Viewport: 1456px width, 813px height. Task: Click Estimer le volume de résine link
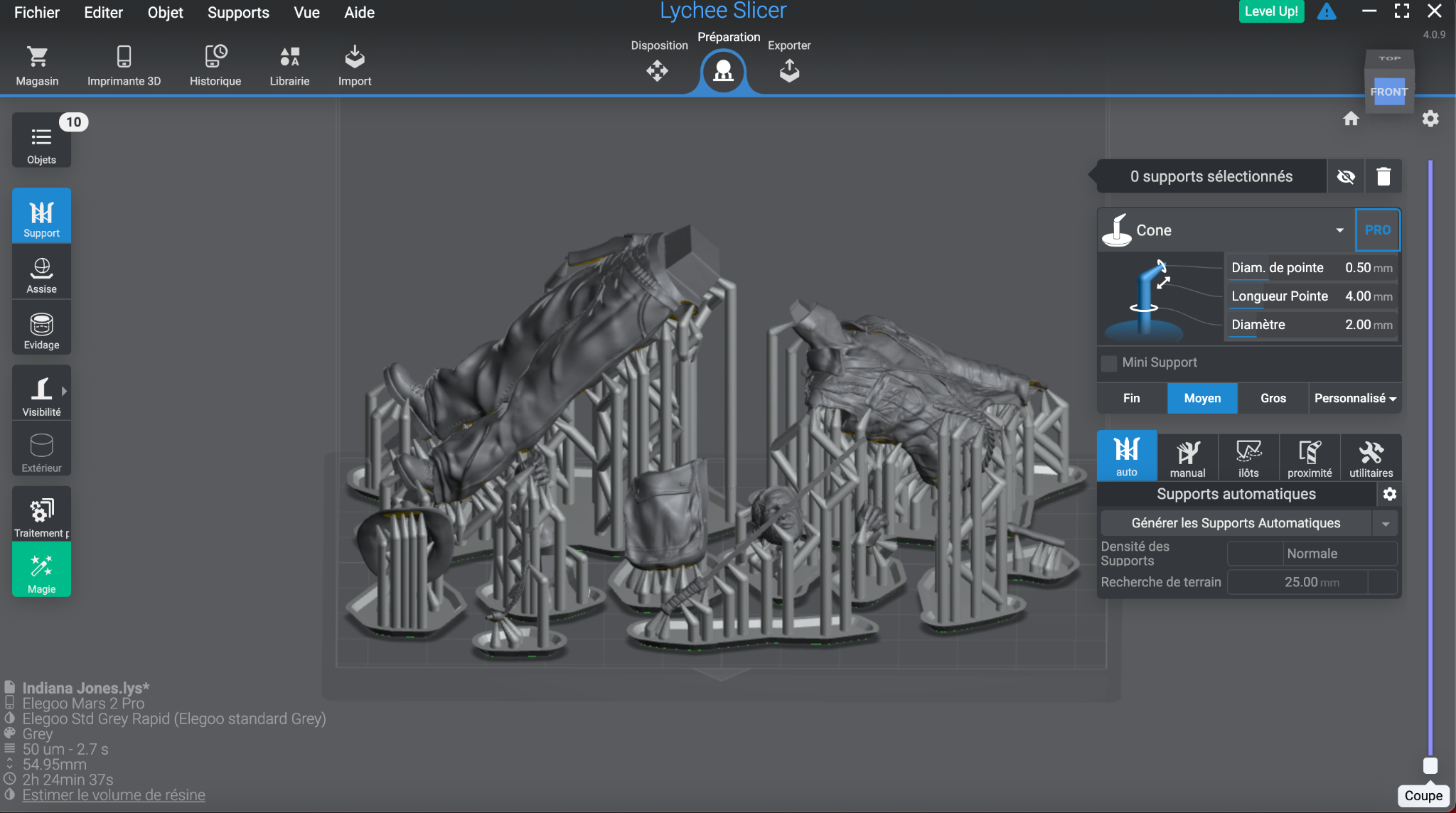point(114,795)
